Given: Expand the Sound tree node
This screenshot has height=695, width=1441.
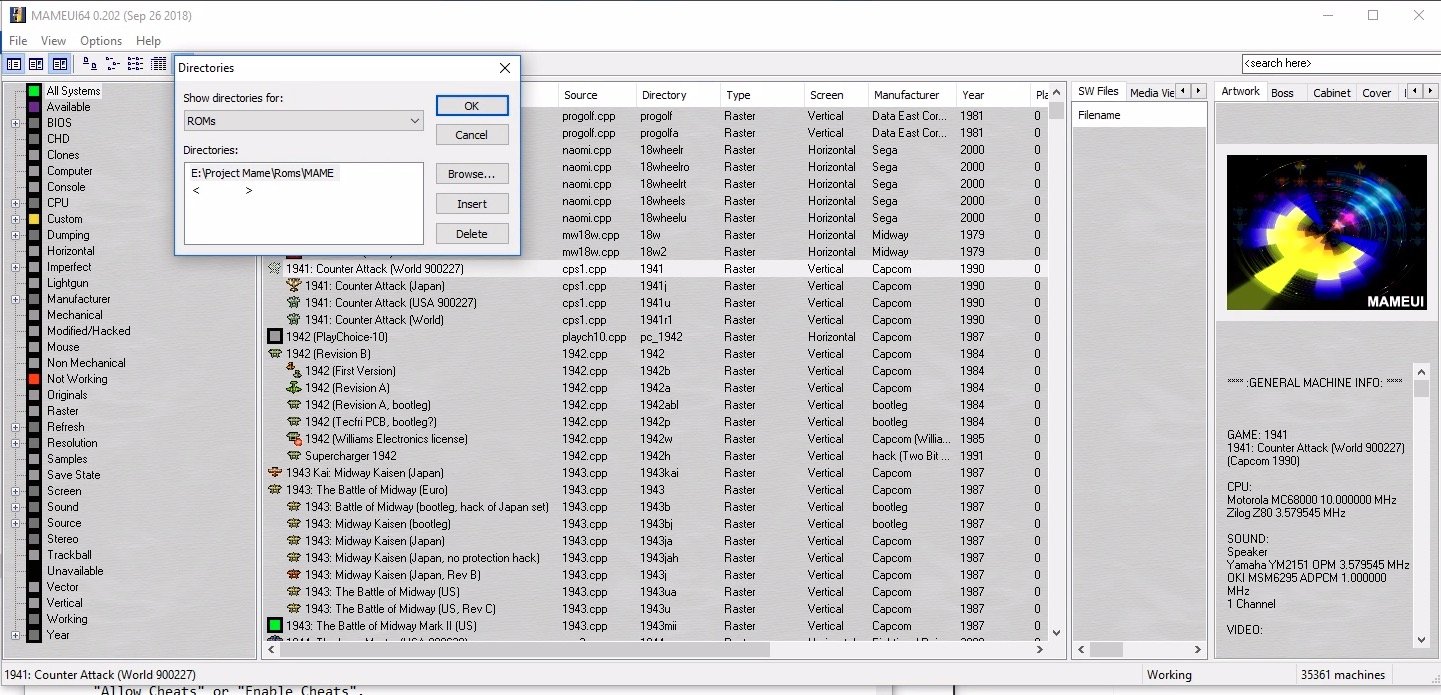Looking at the screenshot, I should pos(15,507).
